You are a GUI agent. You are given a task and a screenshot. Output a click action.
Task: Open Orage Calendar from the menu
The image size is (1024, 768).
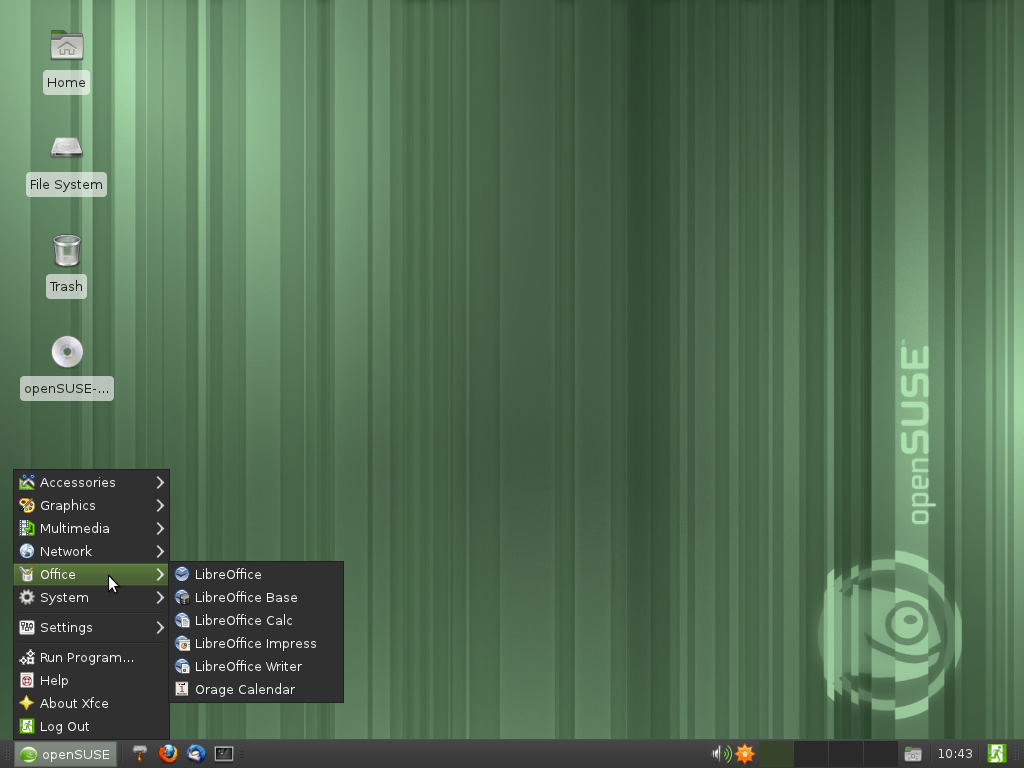click(244, 689)
